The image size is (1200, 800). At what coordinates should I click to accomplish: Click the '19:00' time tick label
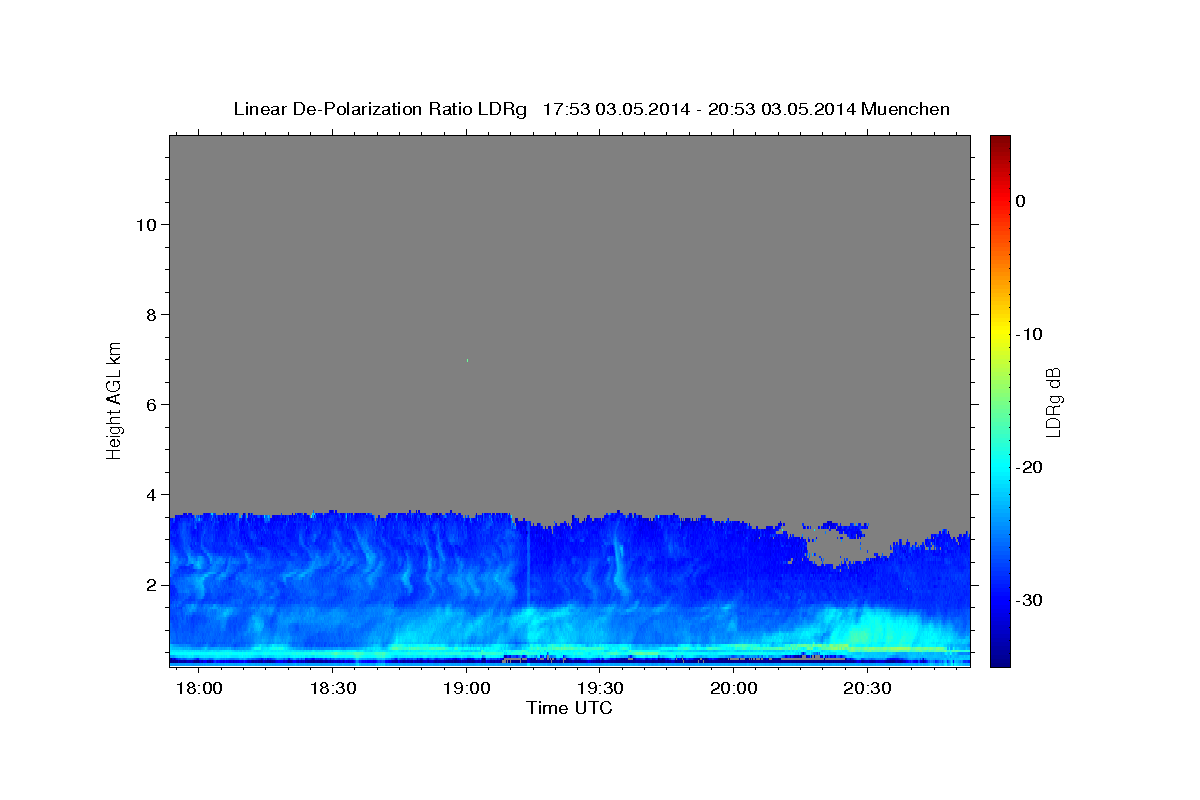point(466,689)
